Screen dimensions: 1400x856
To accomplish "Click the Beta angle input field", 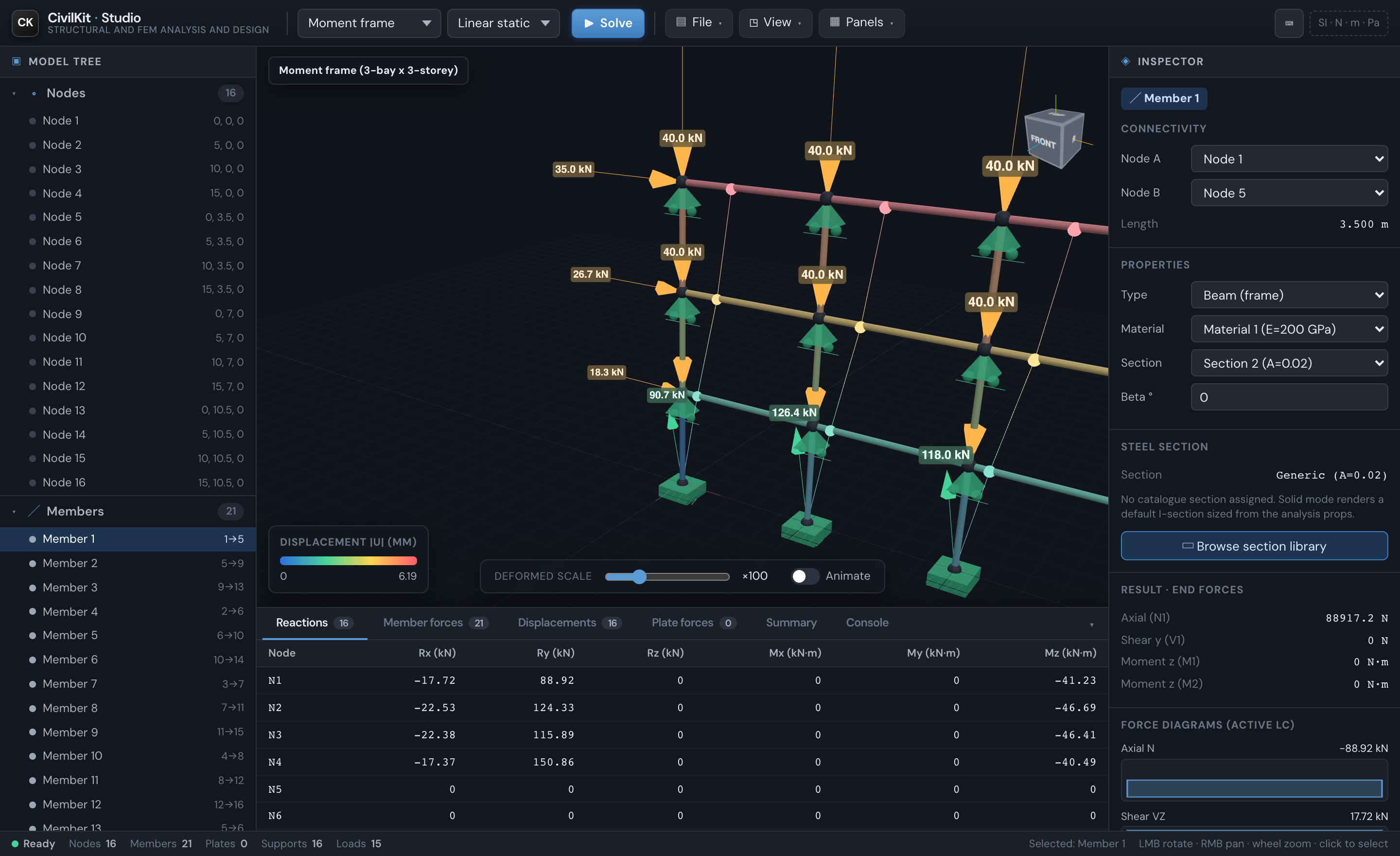I will [x=1289, y=397].
